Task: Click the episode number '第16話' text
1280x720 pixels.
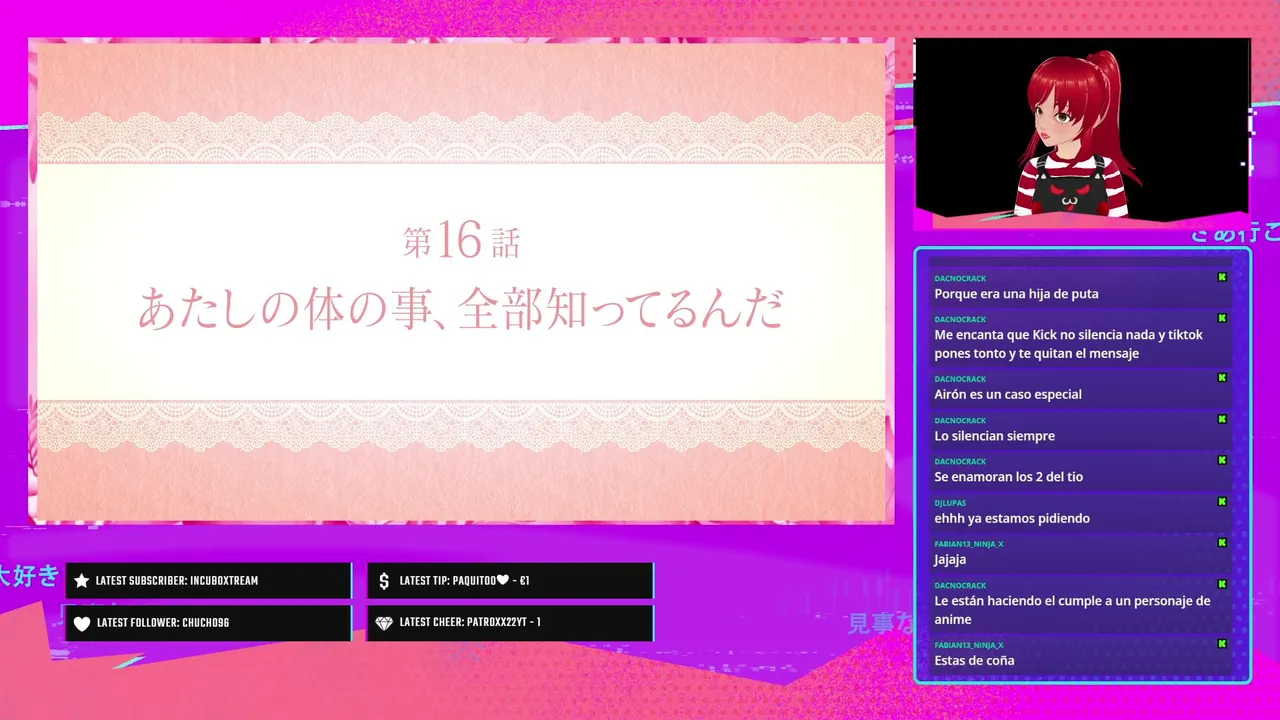Action: point(462,242)
